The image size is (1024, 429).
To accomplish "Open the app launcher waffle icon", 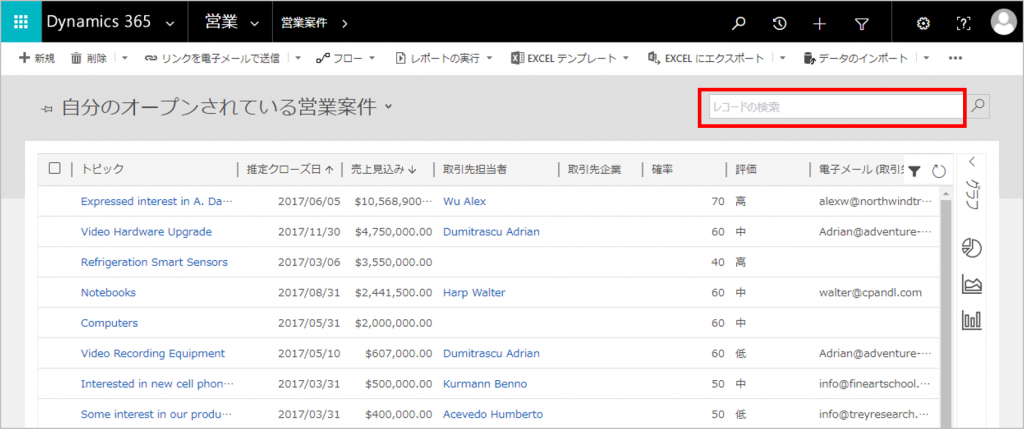I will 21,22.
